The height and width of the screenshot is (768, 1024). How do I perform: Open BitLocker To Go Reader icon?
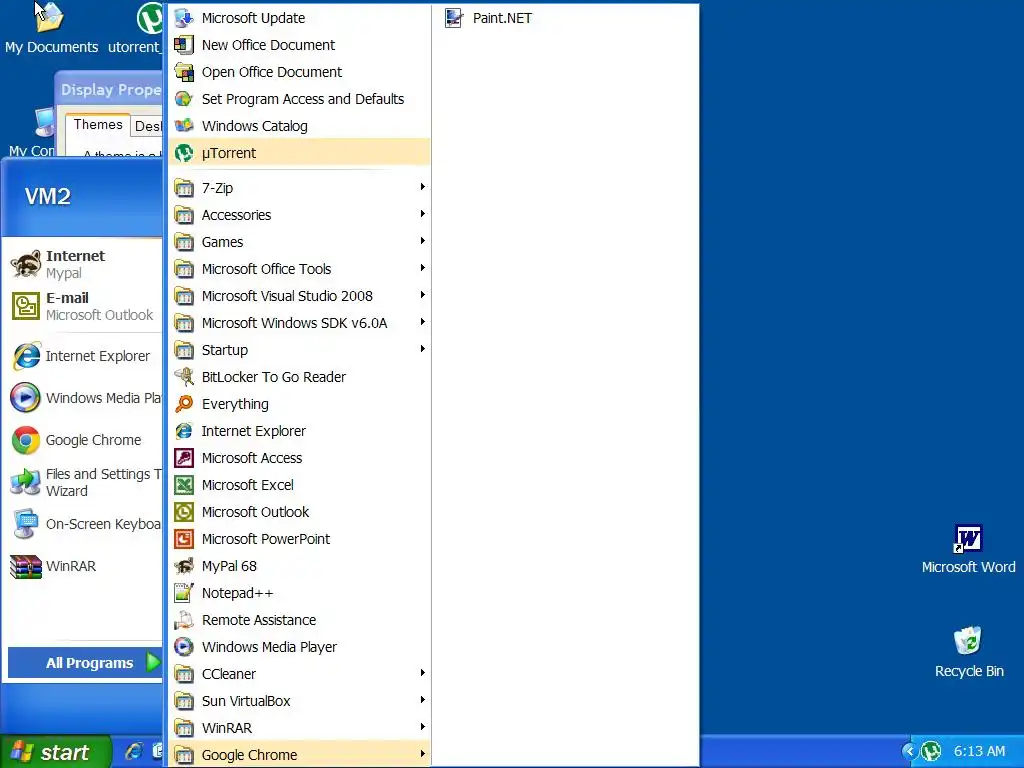click(184, 377)
